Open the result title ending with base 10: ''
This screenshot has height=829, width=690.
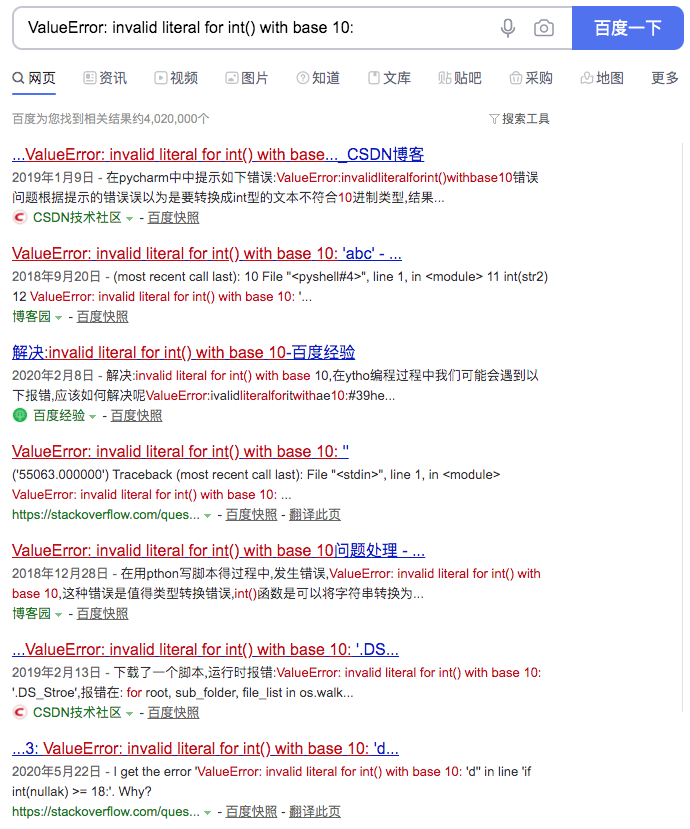180,452
